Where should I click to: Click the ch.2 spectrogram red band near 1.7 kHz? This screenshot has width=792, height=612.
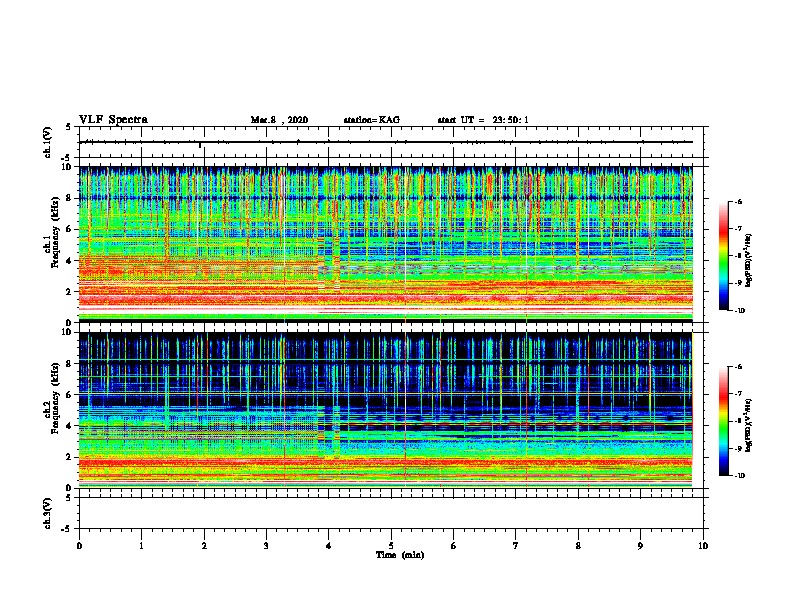(x=385, y=462)
